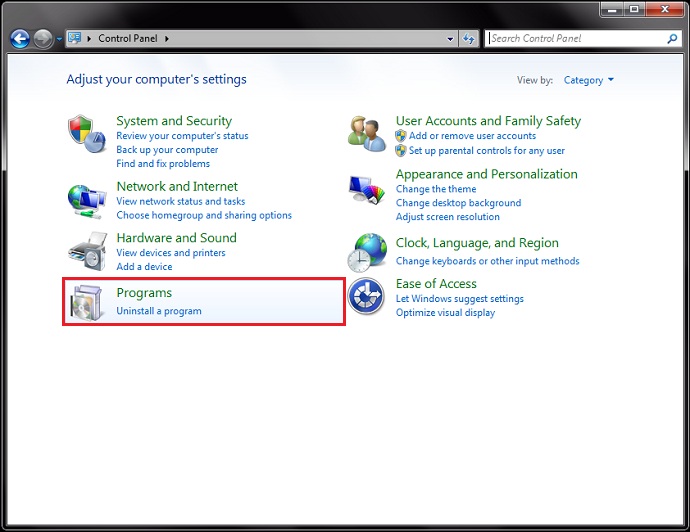The width and height of the screenshot is (690, 532).
Task: Click Change keyboards or other input methods
Action: (x=487, y=261)
